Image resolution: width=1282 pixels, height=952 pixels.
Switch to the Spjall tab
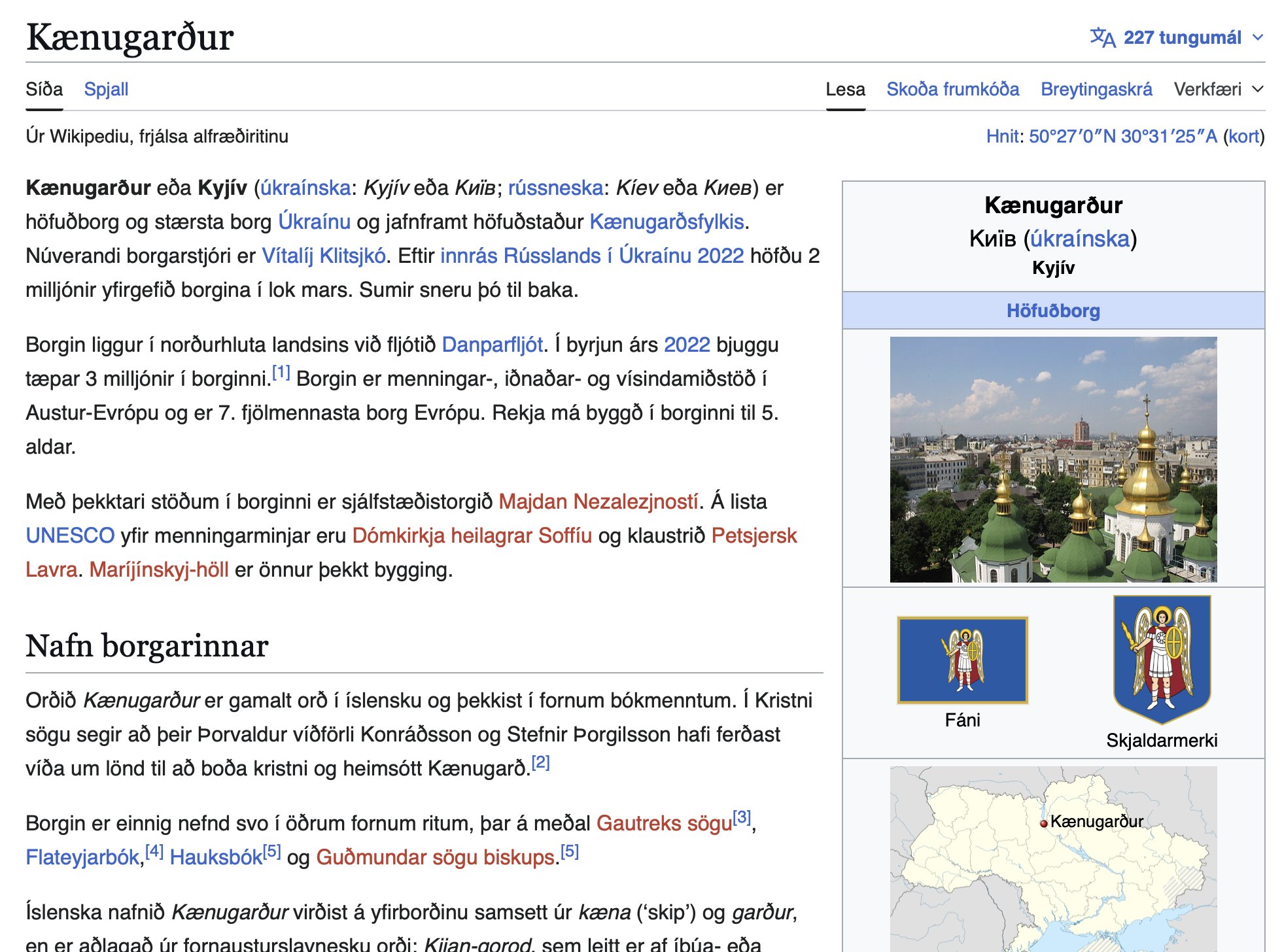(106, 90)
